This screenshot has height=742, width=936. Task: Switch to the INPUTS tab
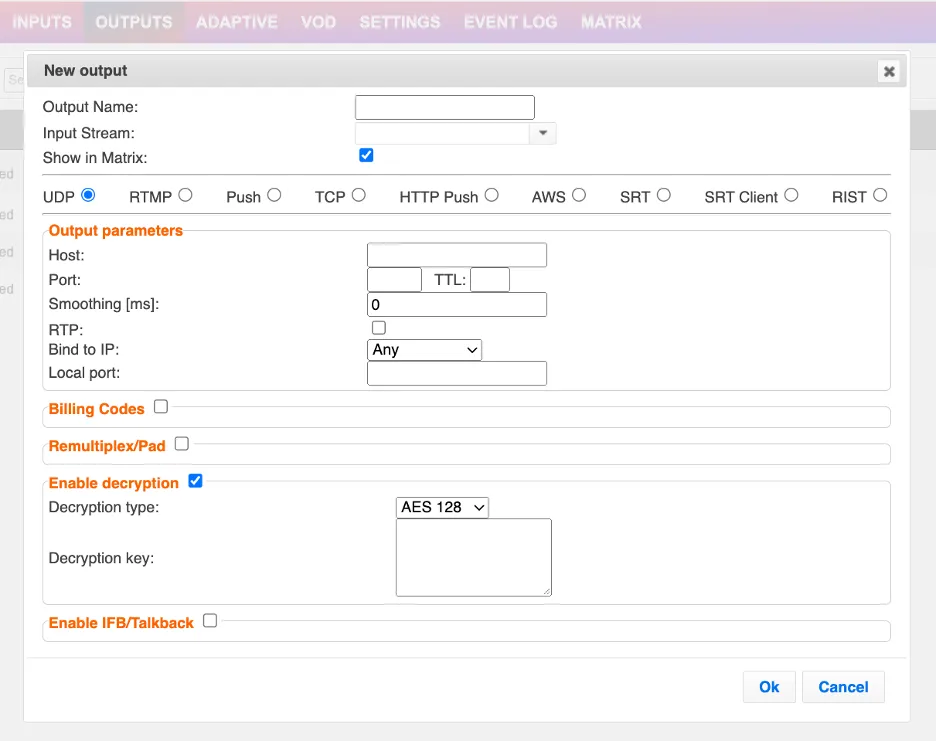pyautogui.click(x=42, y=22)
